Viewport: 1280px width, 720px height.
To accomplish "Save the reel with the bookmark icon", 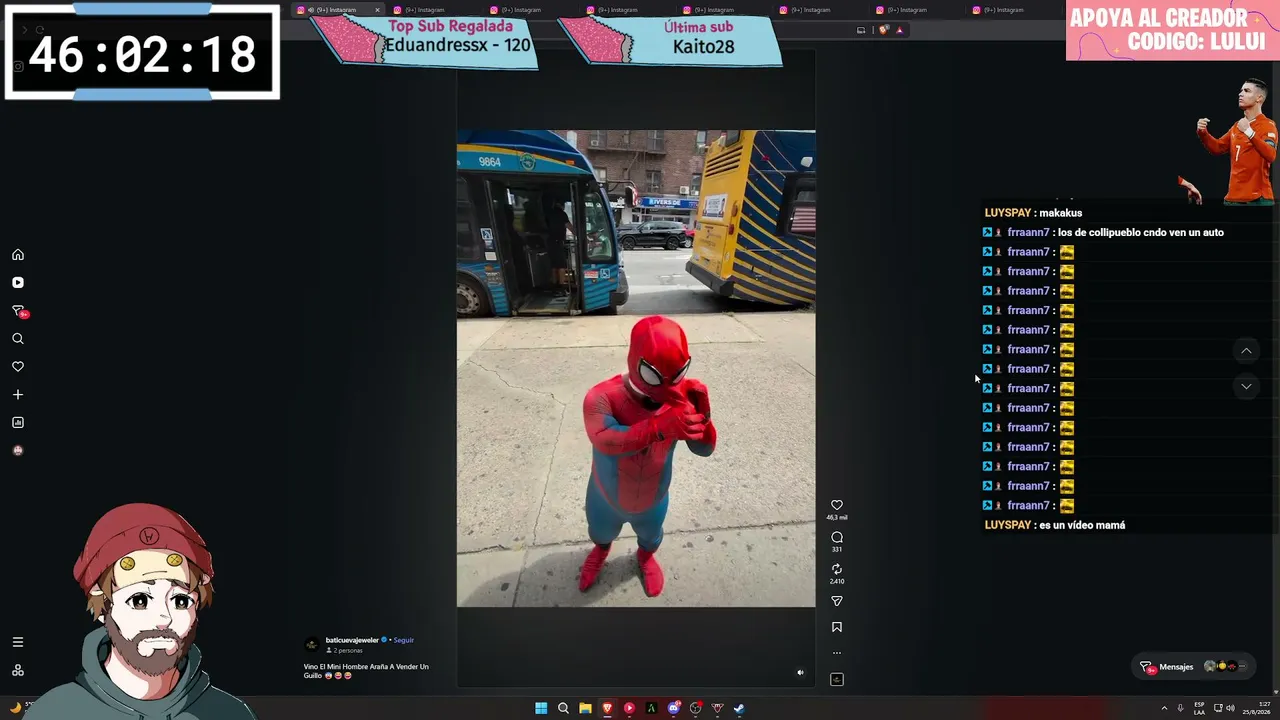I will pyautogui.click(x=837, y=627).
